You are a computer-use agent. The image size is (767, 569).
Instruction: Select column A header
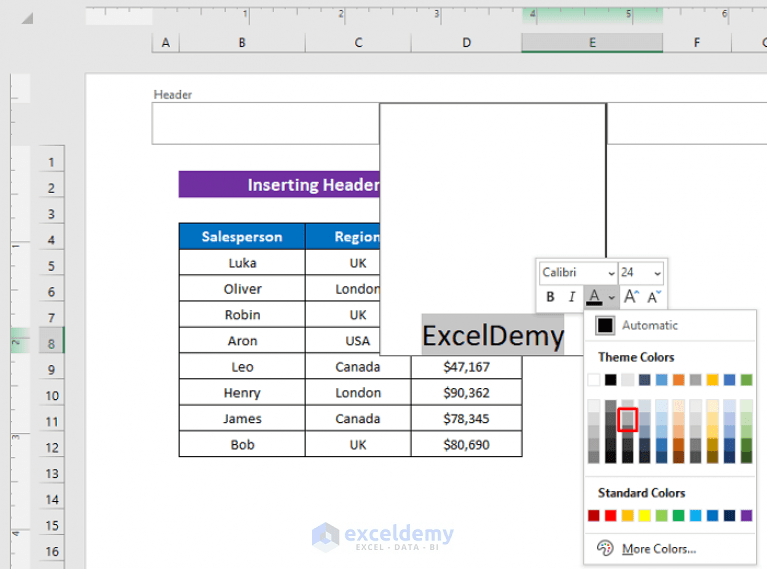[166, 43]
